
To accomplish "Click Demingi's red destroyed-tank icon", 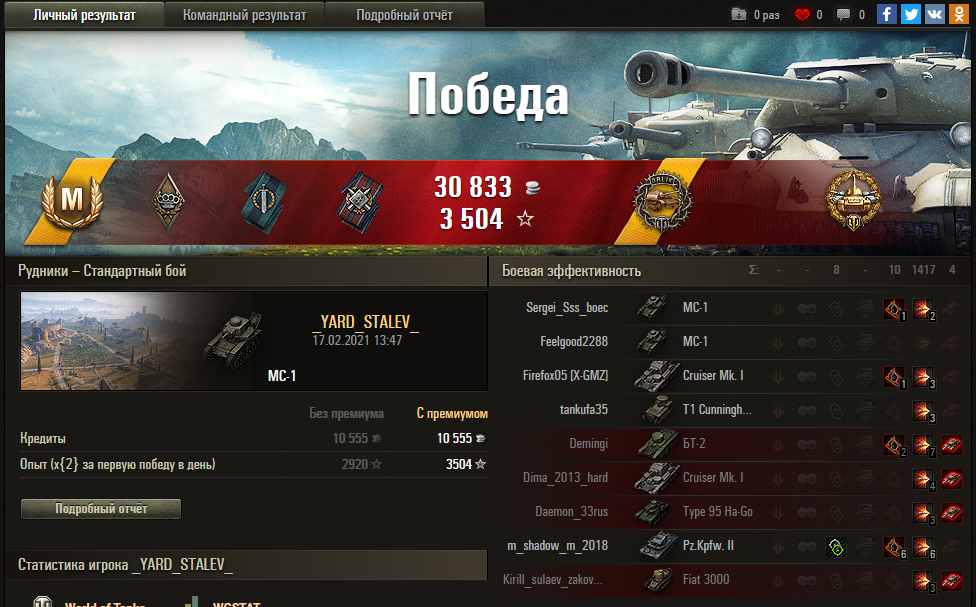I will [952, 445].
